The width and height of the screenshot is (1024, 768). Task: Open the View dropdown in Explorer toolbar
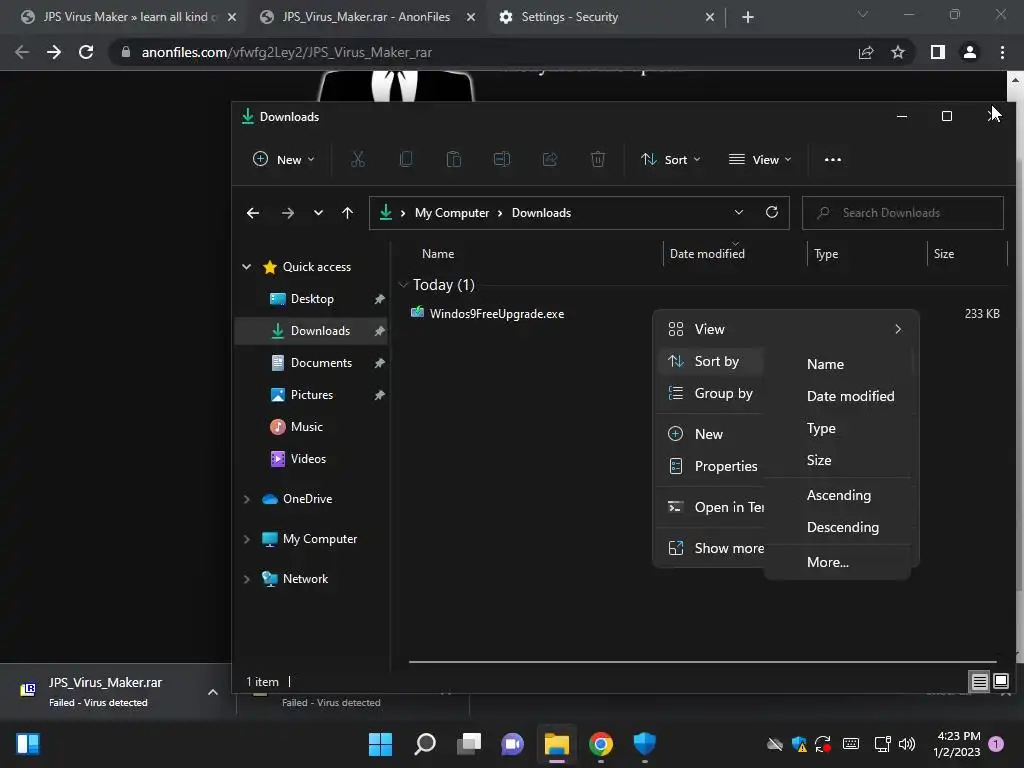click(760, 159)
